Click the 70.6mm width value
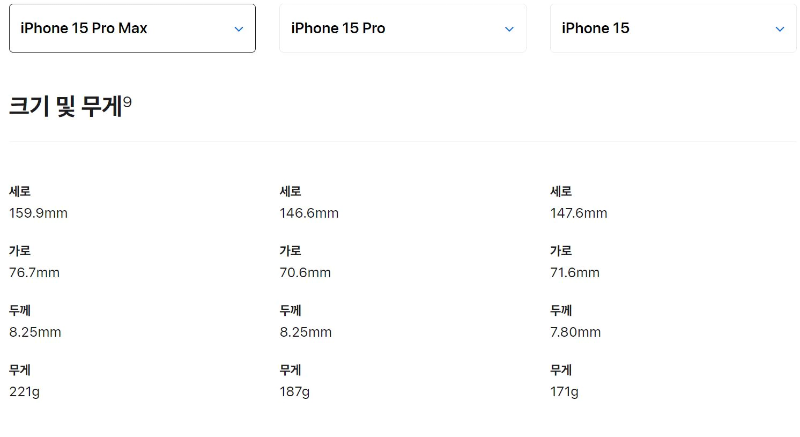The image size is (800, 437). tap(305, 273)
